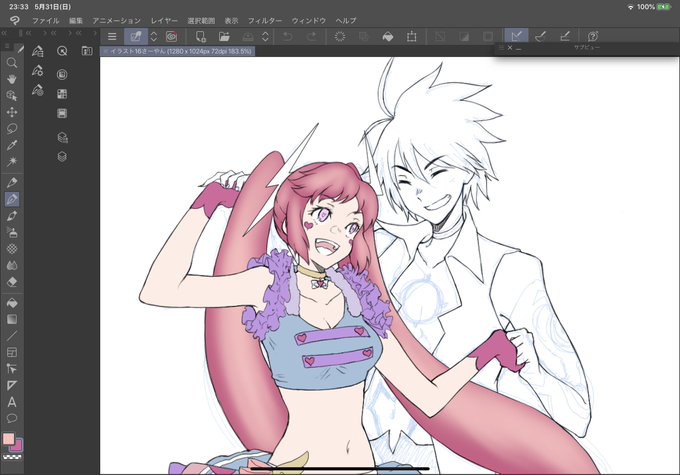680x475 pixels.
Task: Select the Figure line tool
Action: (12, 336)
